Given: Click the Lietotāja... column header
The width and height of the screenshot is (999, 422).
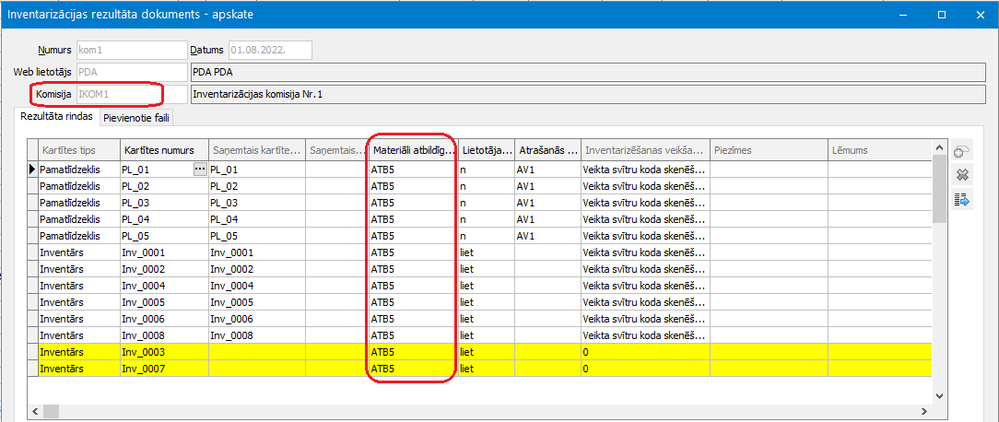Looking at the screenshot, I should point(486,150).
